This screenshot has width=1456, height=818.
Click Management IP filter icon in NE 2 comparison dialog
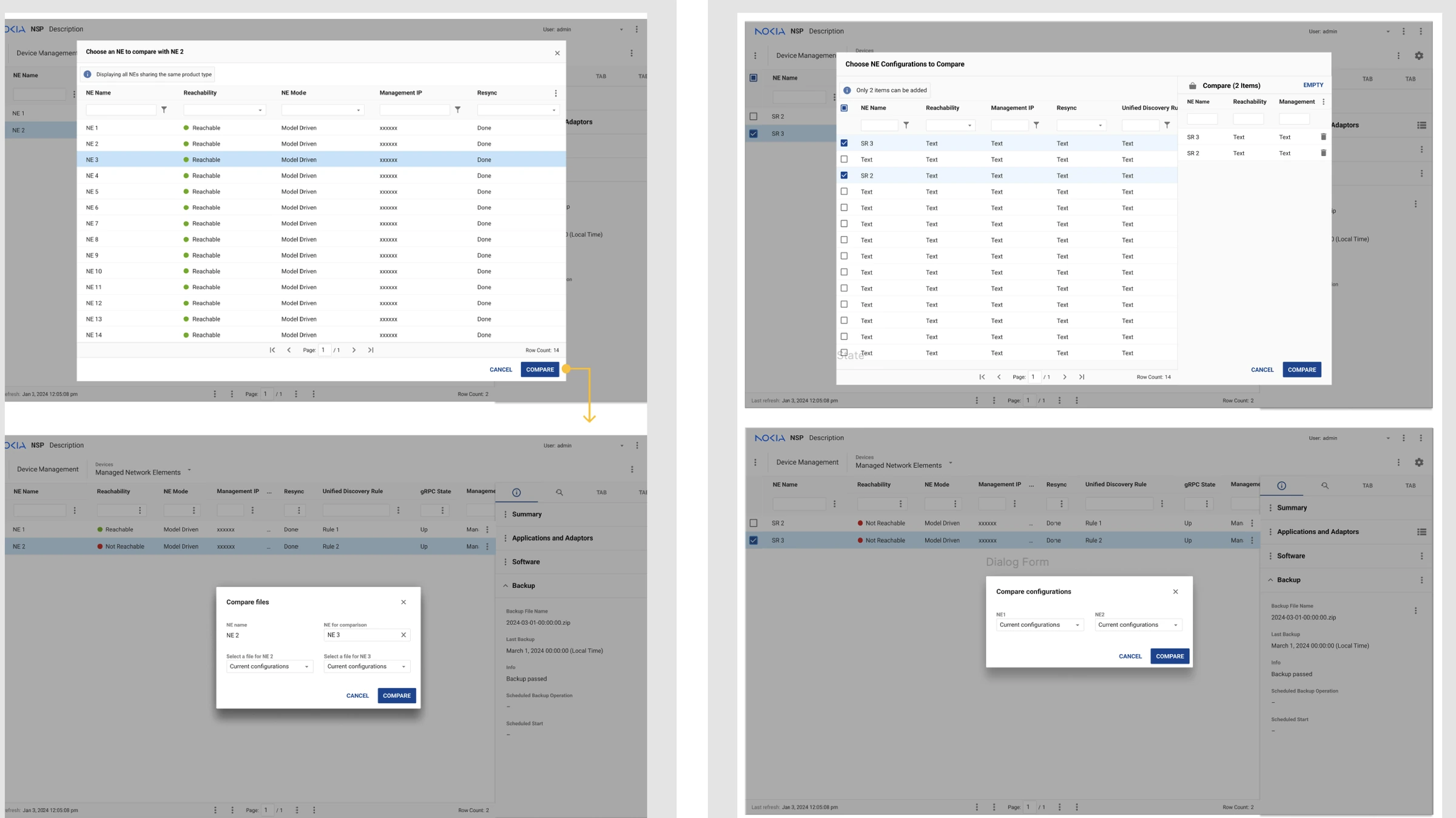click(457, 110)
